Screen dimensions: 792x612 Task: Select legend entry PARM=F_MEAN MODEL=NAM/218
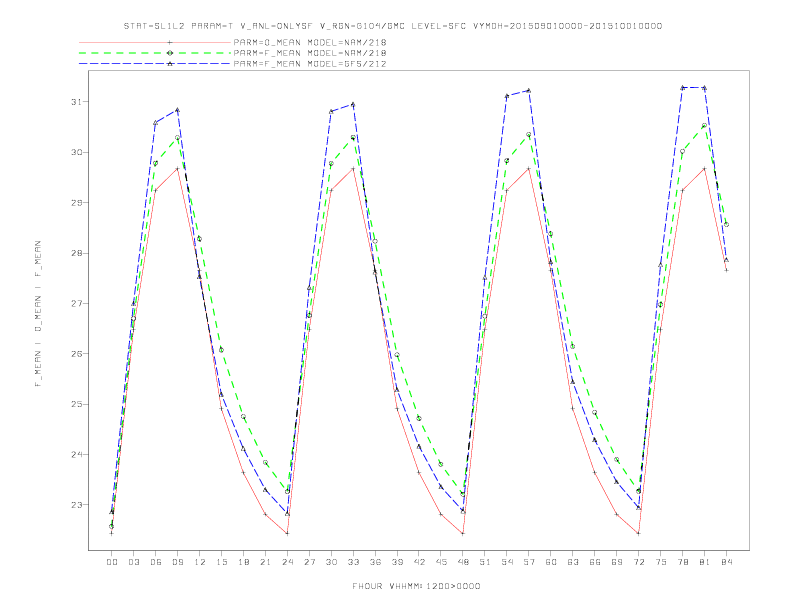coord(310,53)
